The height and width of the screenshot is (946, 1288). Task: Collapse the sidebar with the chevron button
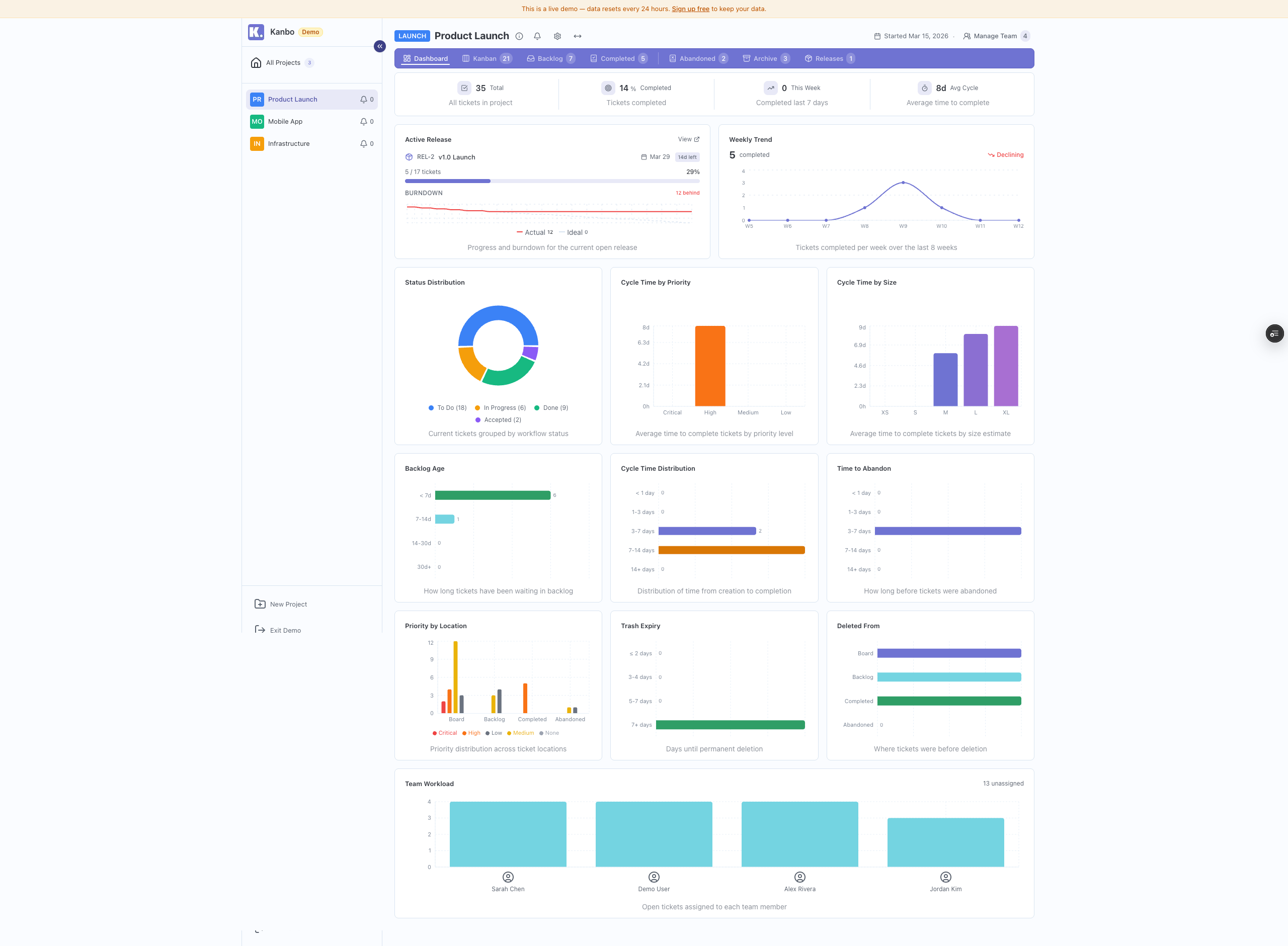(x=380, y=46)
